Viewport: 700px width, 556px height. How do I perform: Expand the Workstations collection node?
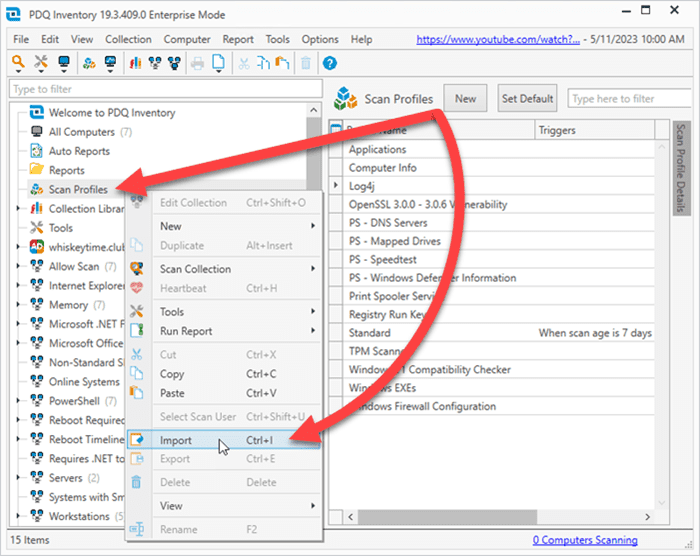(x=18, y=516)
